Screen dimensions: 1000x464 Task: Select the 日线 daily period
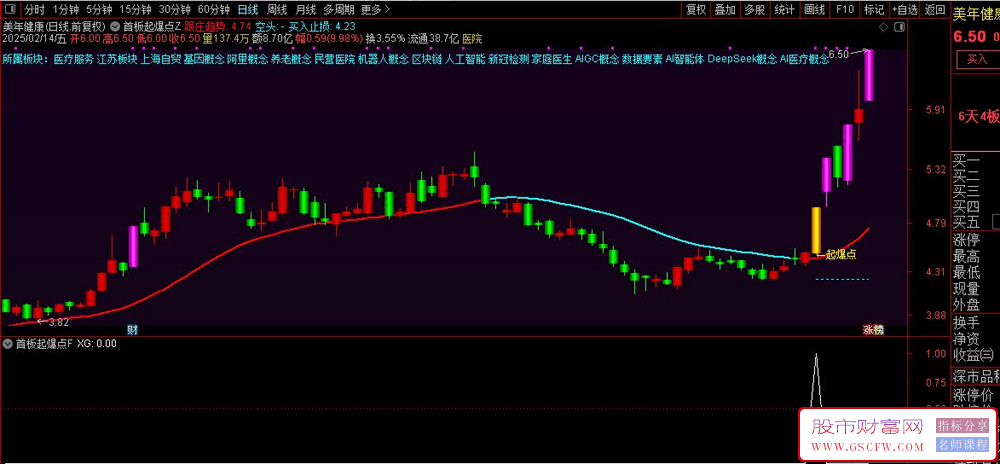click(x=247, y=9)
